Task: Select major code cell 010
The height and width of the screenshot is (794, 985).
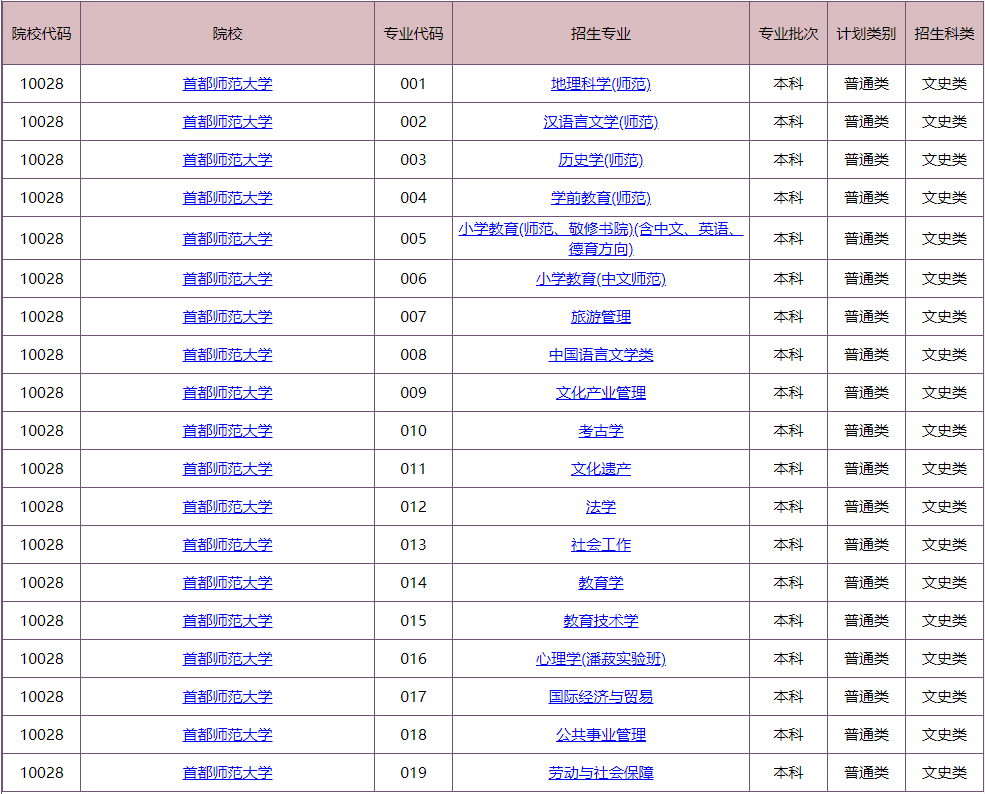Action: click(x=413, y=431)
